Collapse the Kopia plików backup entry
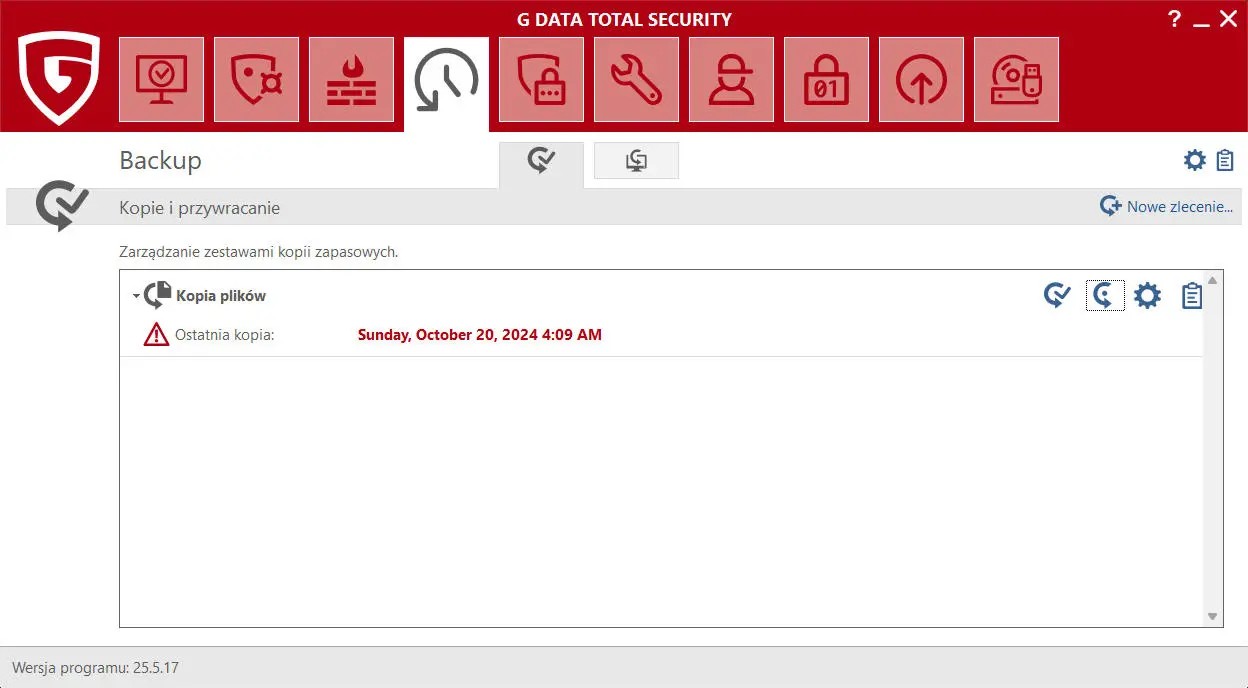This screenshot has height=688, width=1248. point(136,297)
